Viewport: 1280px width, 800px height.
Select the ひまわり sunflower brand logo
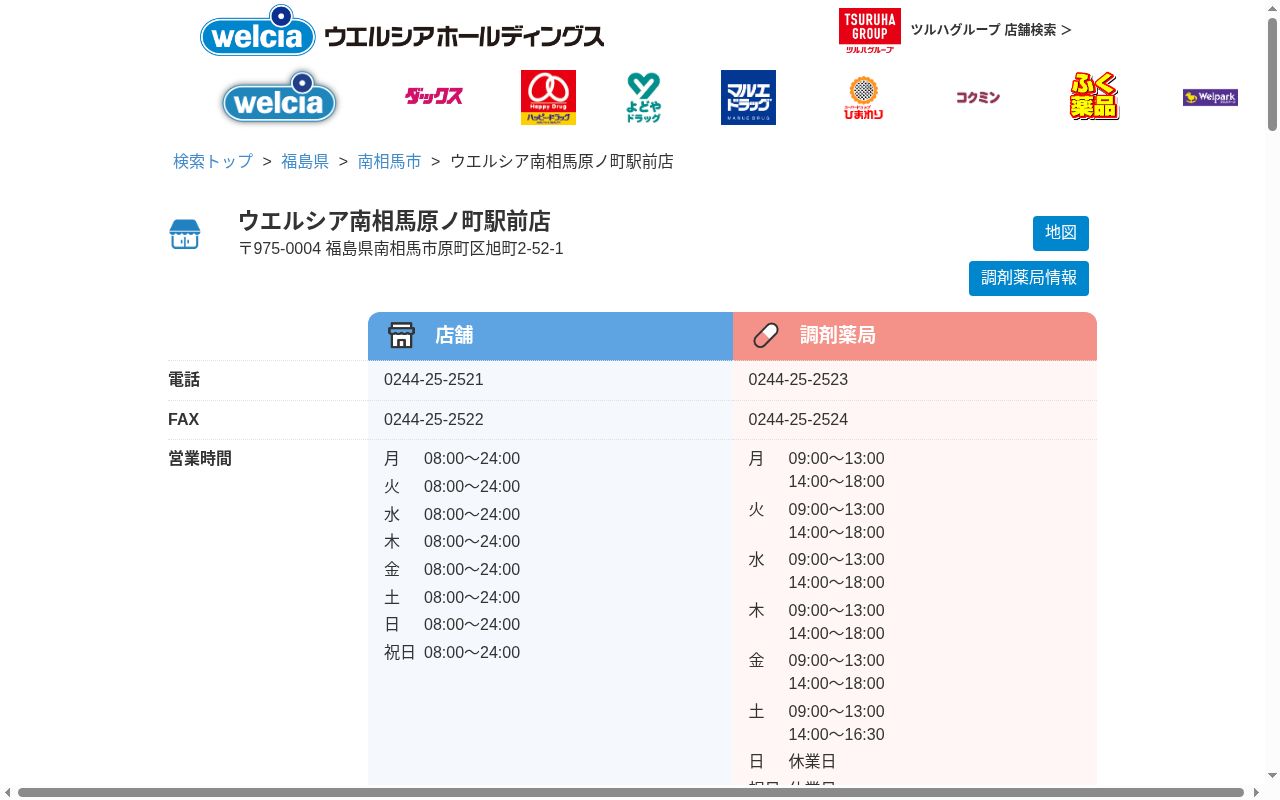(863, 97)
